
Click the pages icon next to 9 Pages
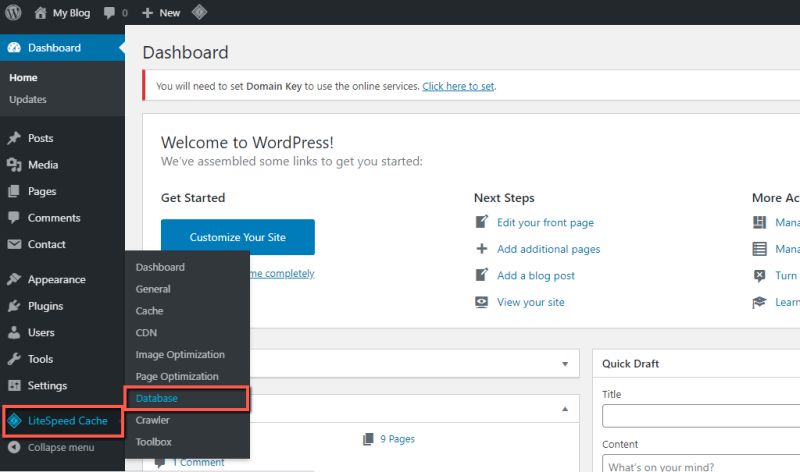point(368,439)
